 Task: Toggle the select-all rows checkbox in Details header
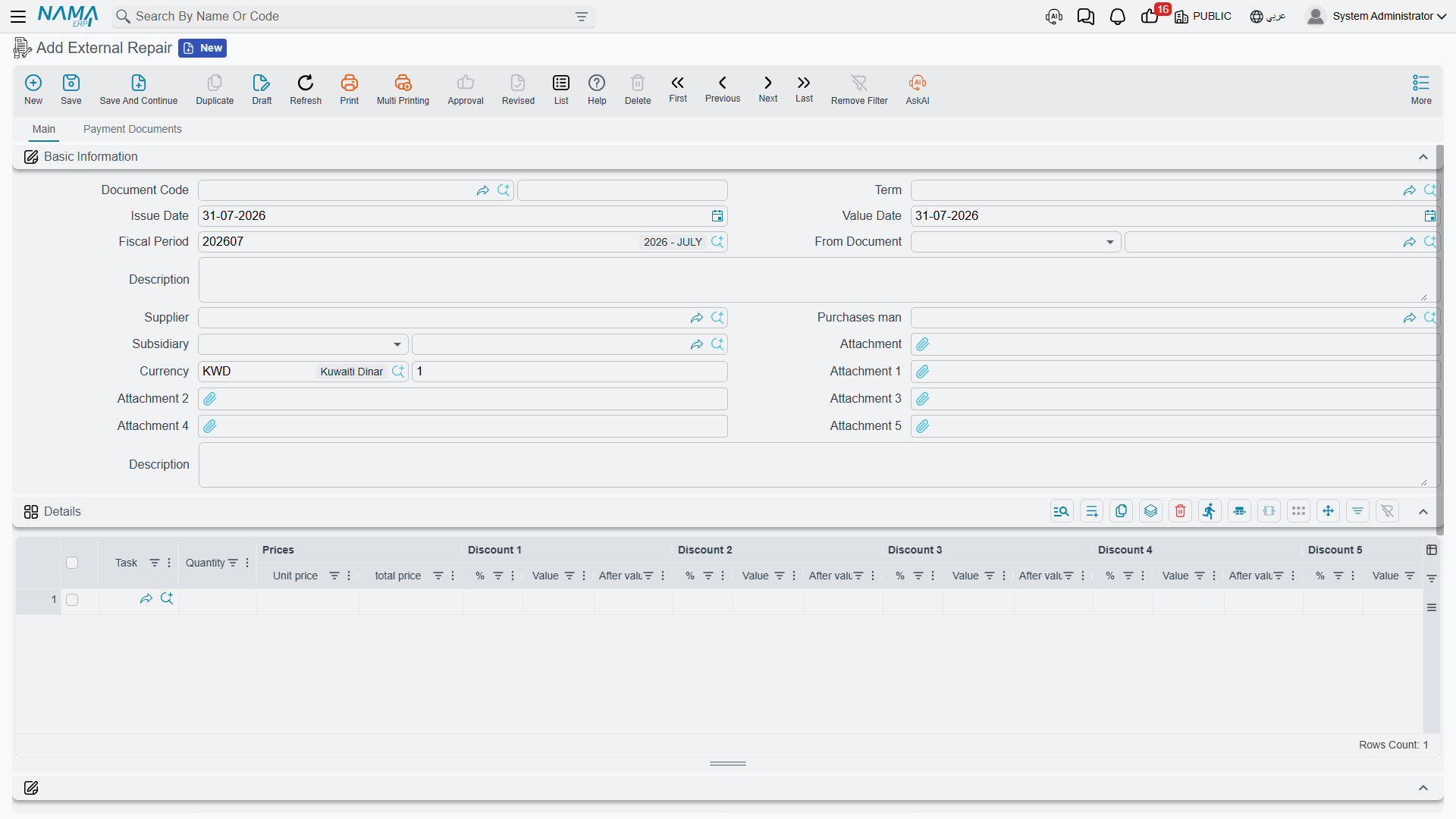pos(72,563)
